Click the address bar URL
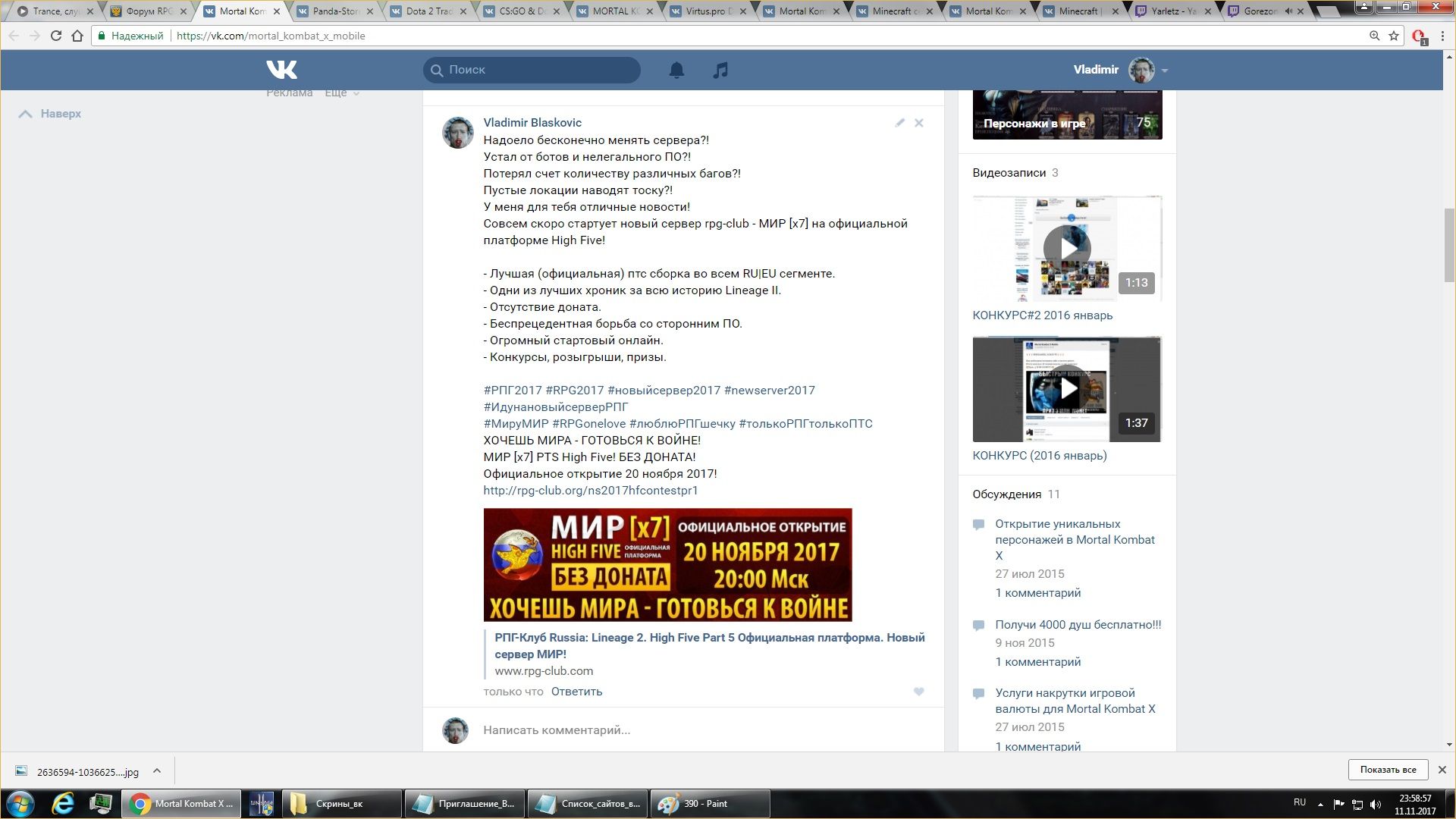 click(x=271, y=36)
